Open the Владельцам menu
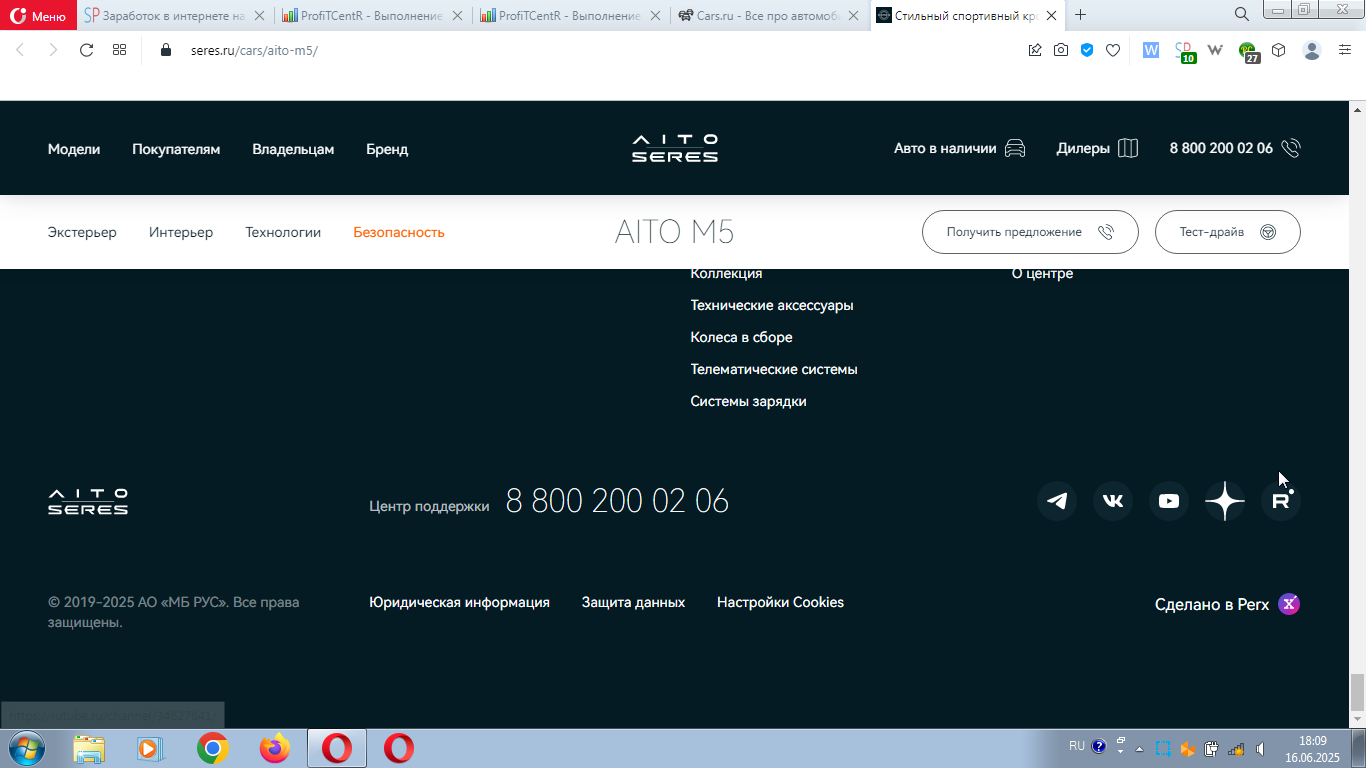The height and width of the screenshot is (768, 1366). point(293,149)
